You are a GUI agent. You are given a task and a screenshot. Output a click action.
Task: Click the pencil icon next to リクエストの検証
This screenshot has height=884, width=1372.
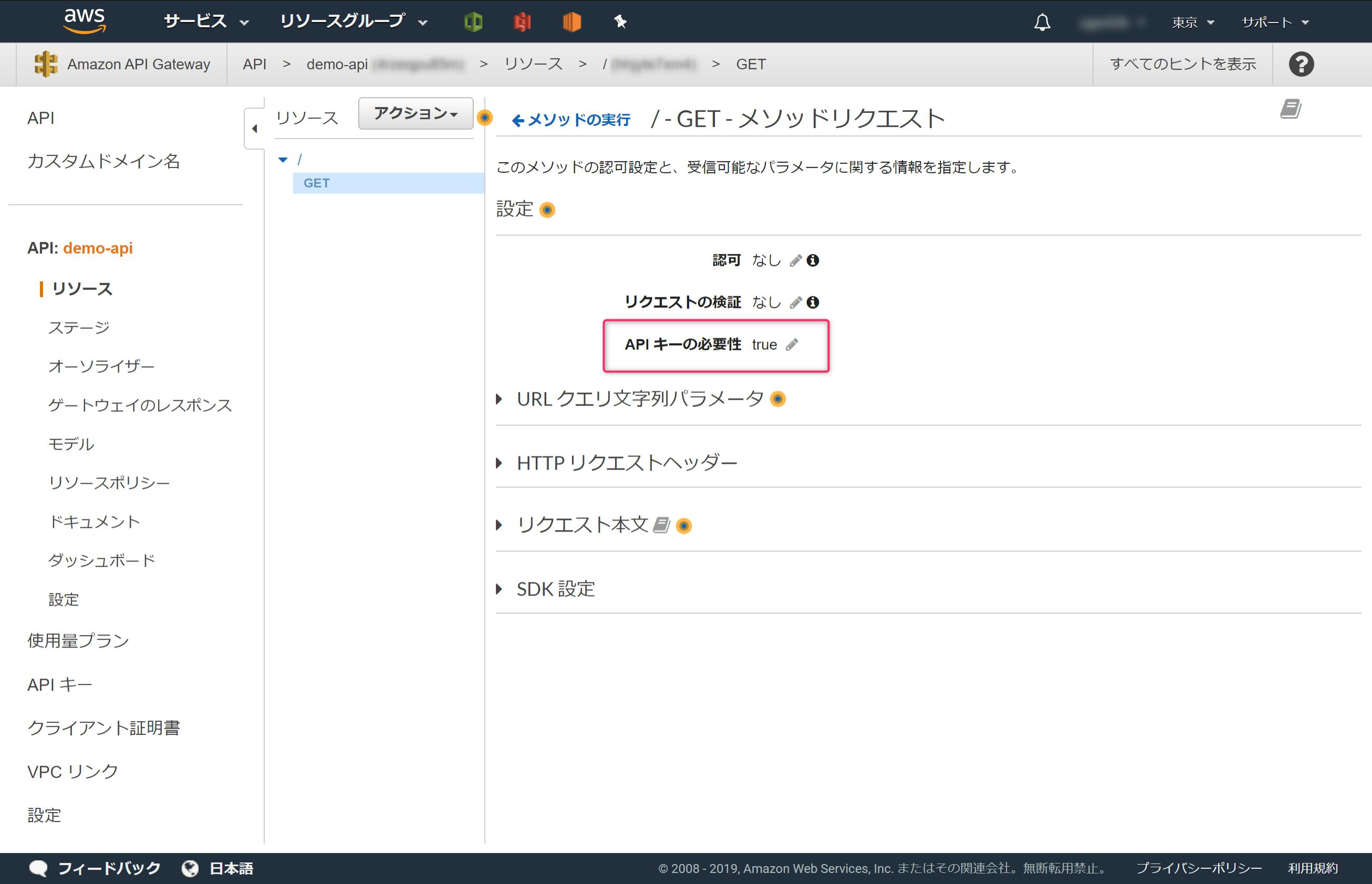(795, 302)
